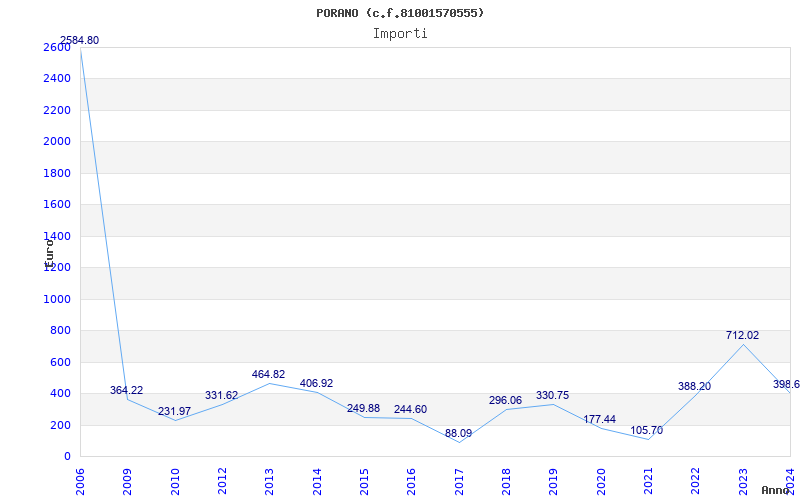Screen dimensions: 800x500
Task: Select the 231.97 data label
Action: (x=174, y=412)
